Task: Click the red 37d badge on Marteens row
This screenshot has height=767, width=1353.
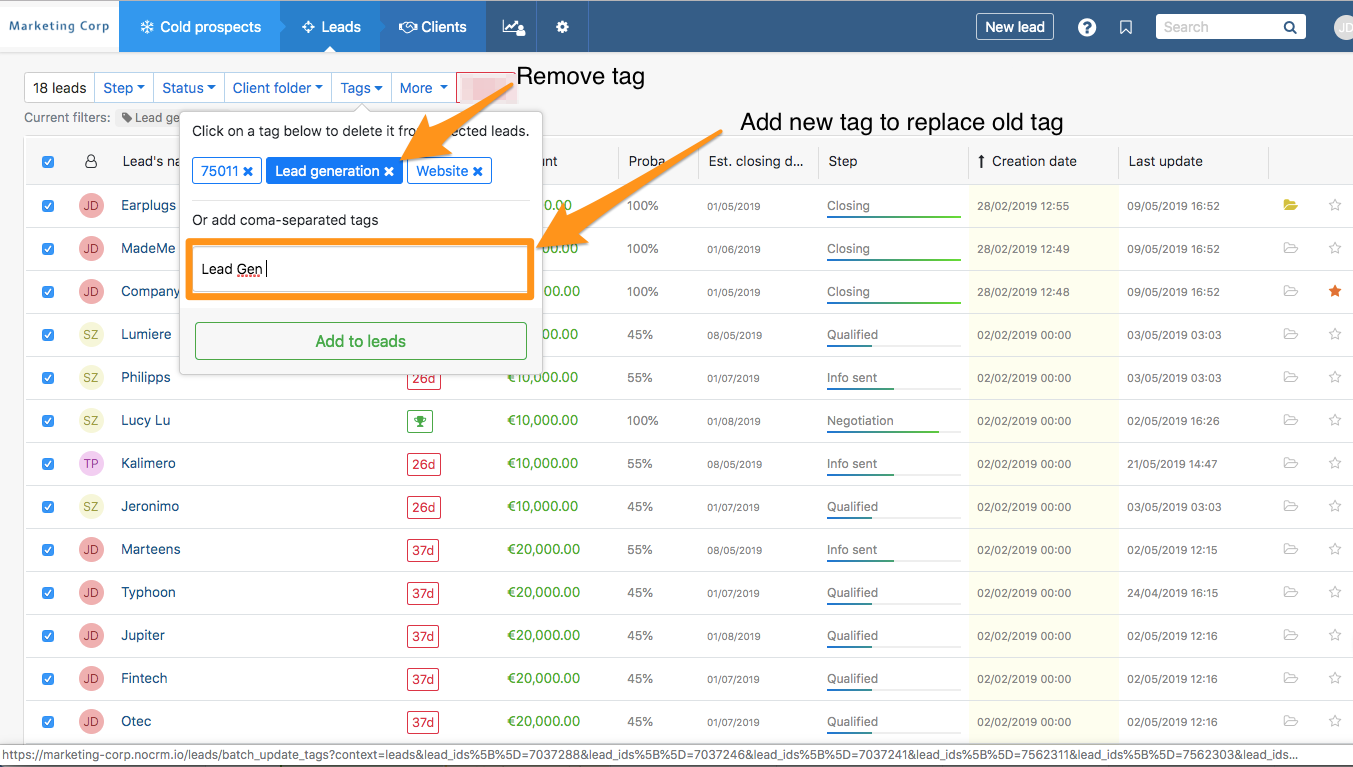Action: pos(423,549)
